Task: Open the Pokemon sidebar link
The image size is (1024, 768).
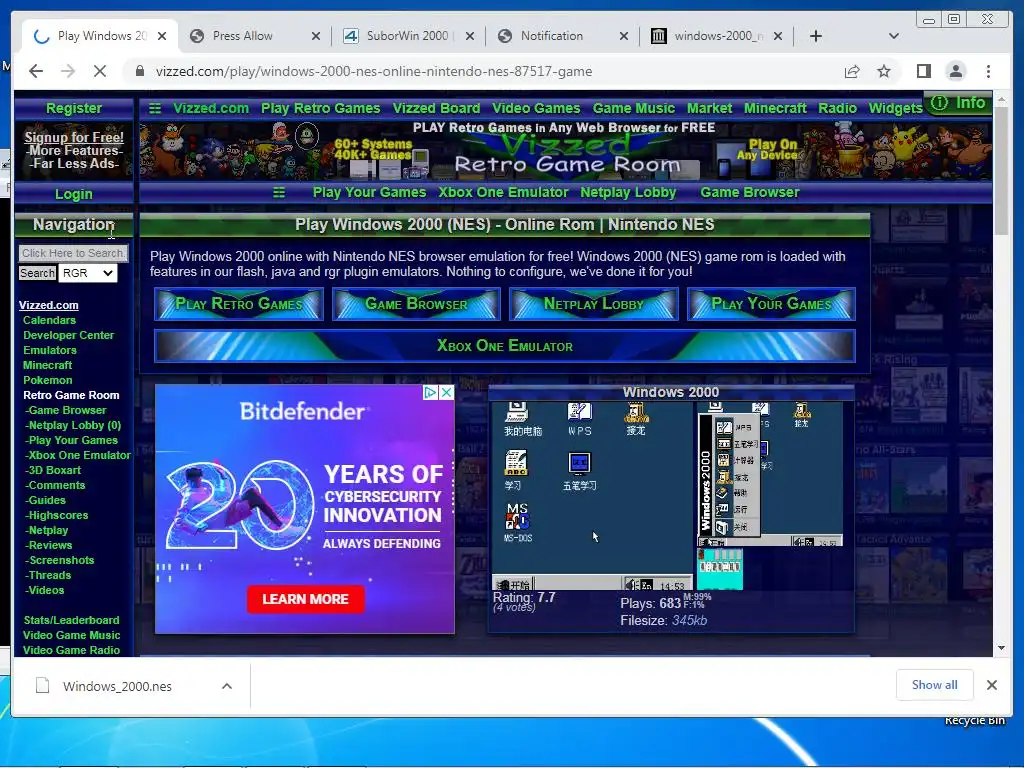Action: tap(48, 380)
